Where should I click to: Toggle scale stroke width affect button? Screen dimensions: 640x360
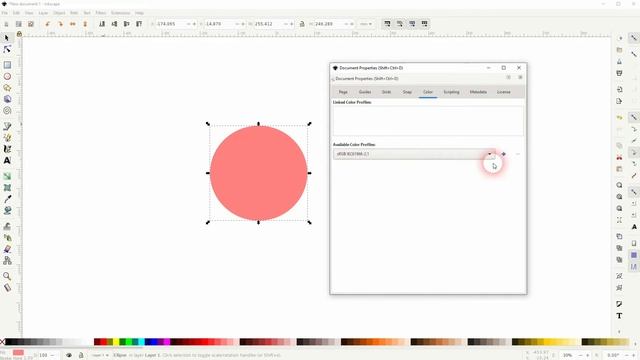point(387,24)
